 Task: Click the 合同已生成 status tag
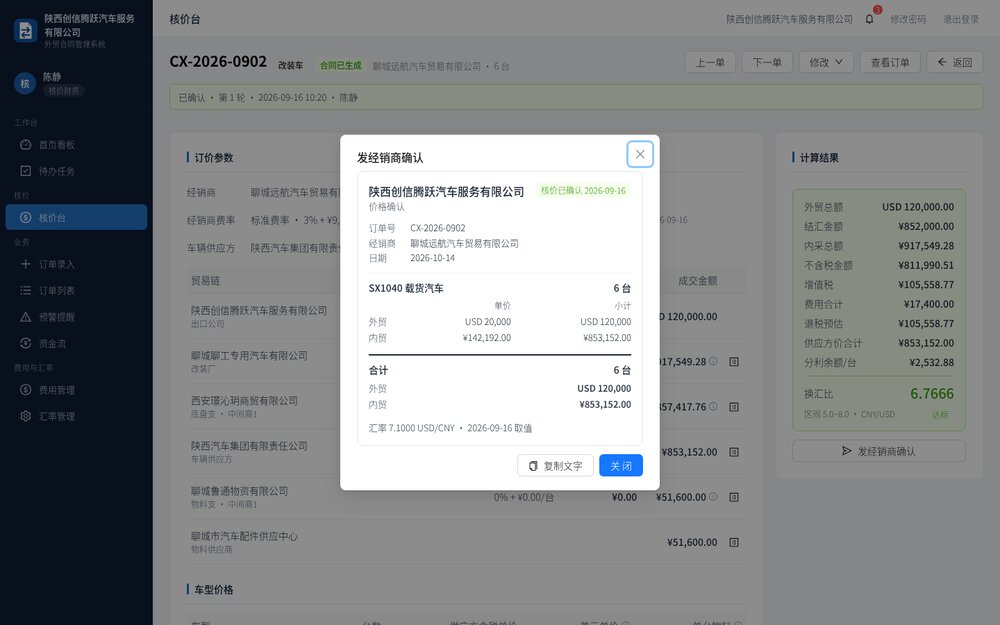tap(341, 65)
